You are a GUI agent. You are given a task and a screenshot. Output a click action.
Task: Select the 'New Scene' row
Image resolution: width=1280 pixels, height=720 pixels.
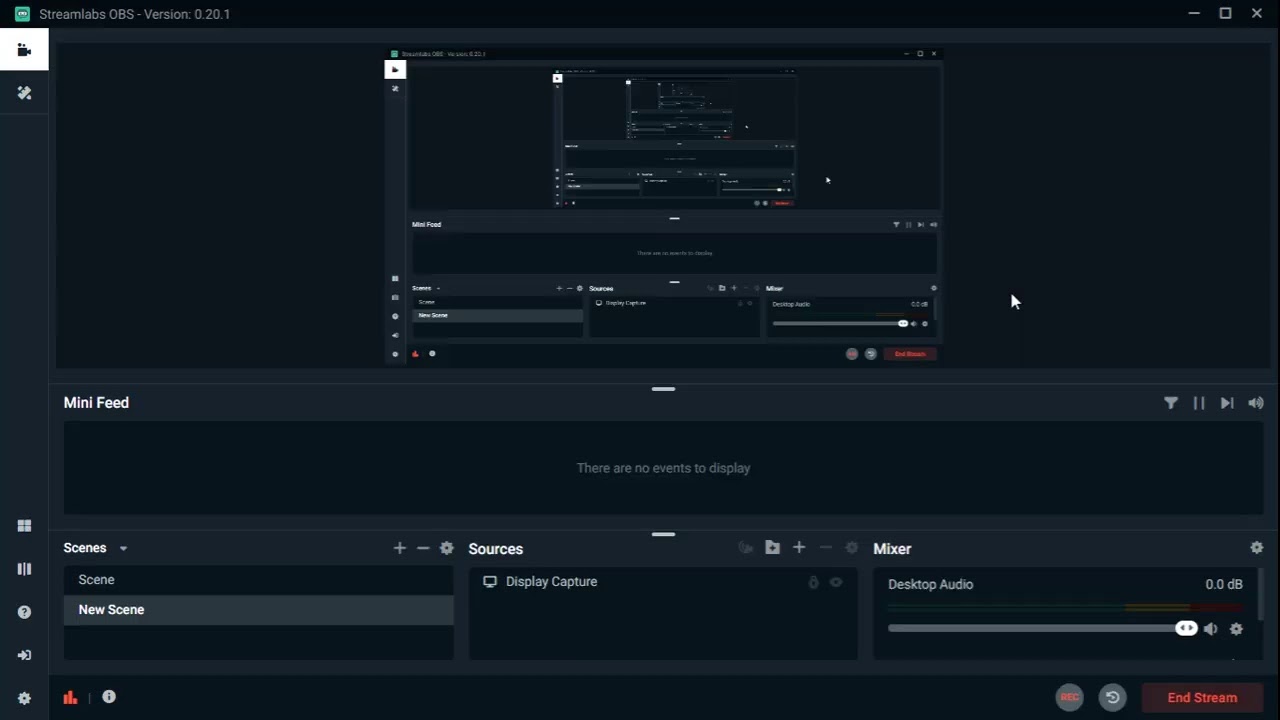[x=258, y=610]
